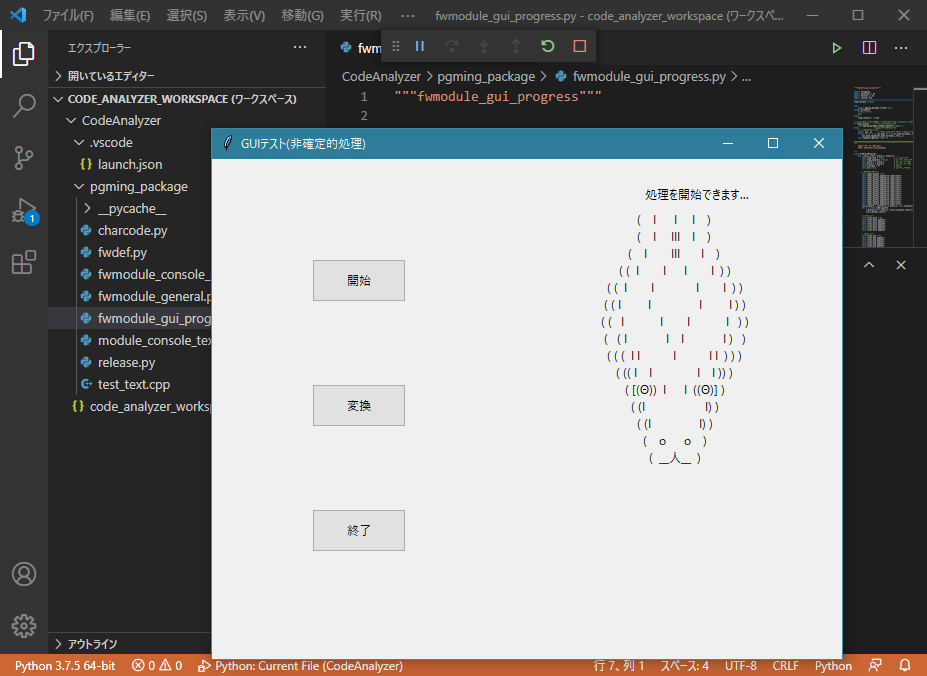Stop the debug session
Image resolution: width=927 pixels, height=676 pixels.
tap(579, 46)
